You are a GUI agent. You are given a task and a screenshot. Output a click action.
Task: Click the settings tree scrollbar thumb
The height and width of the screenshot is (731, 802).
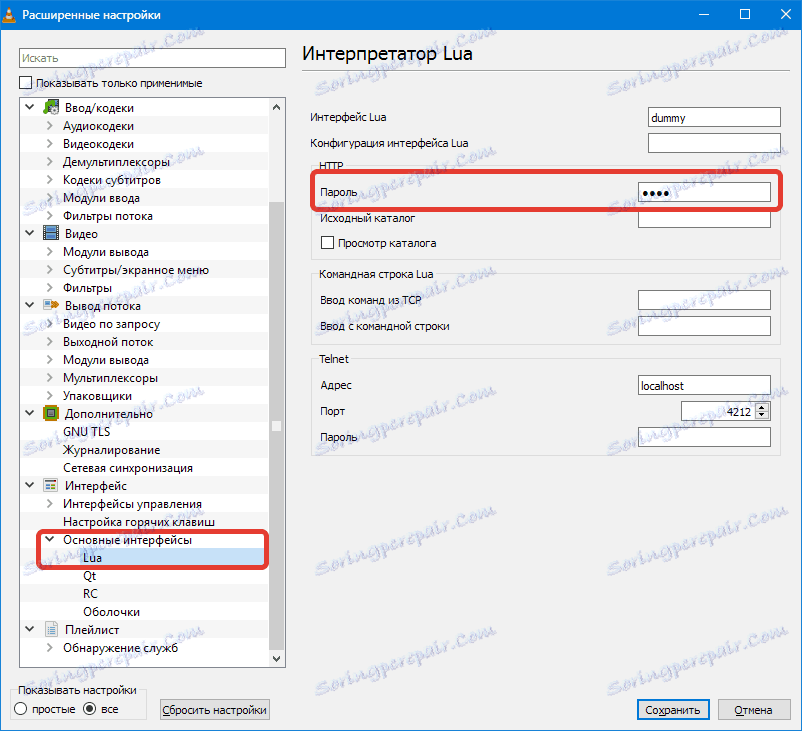pos(276,426)
